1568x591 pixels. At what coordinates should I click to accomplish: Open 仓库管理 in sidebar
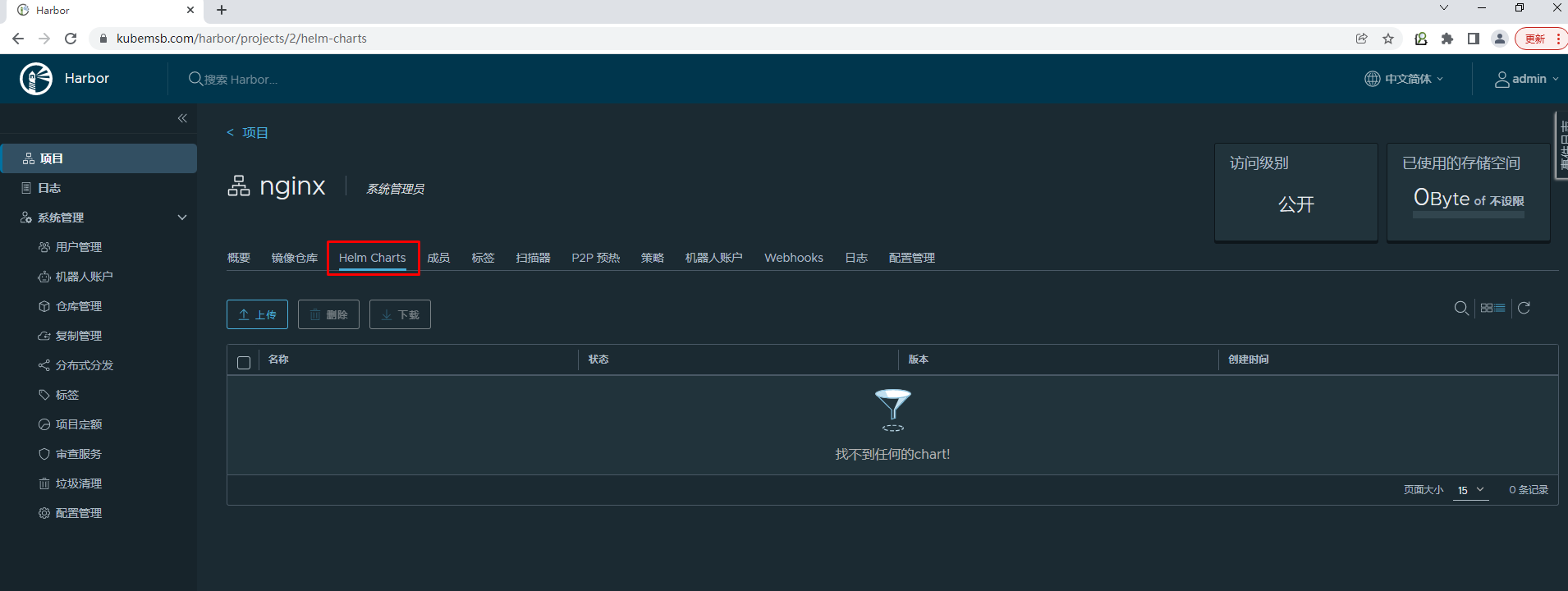click(x=79, y=306)
